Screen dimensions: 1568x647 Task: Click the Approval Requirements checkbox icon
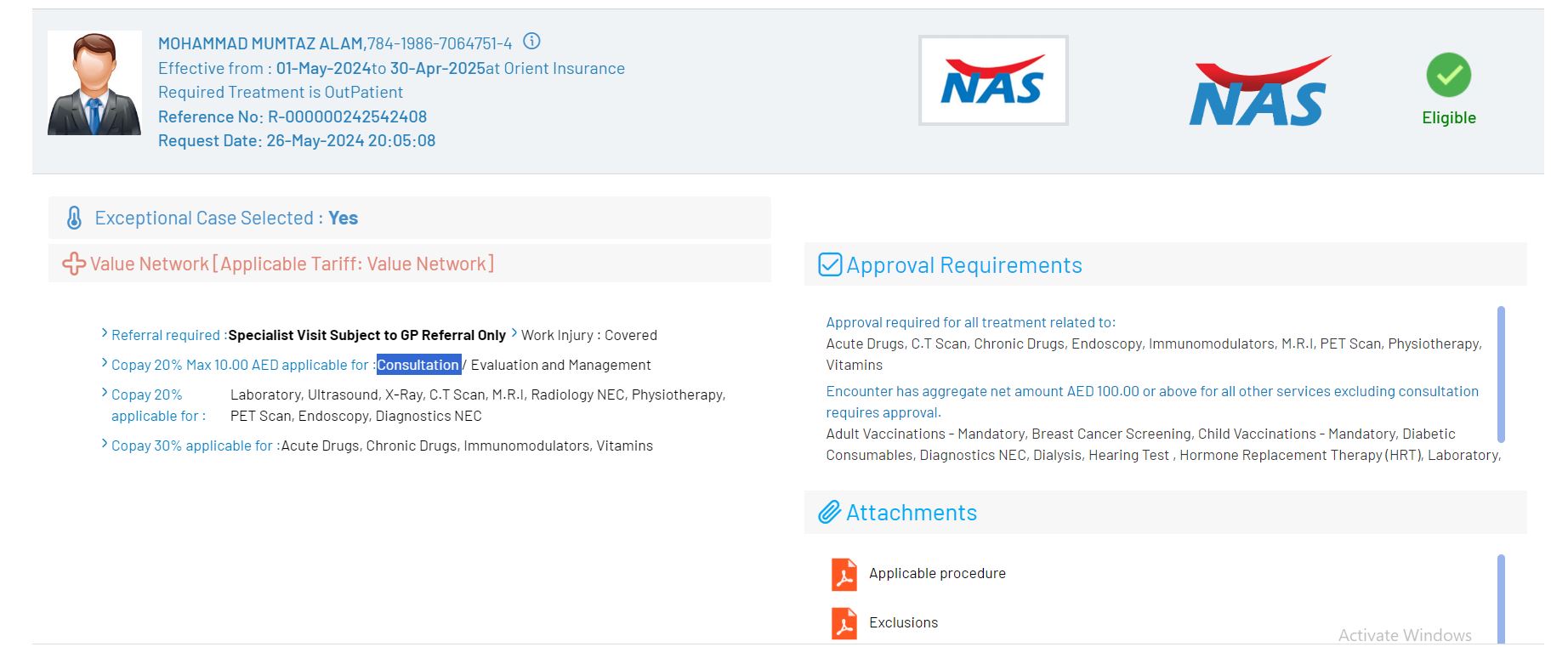pos(830,265)
